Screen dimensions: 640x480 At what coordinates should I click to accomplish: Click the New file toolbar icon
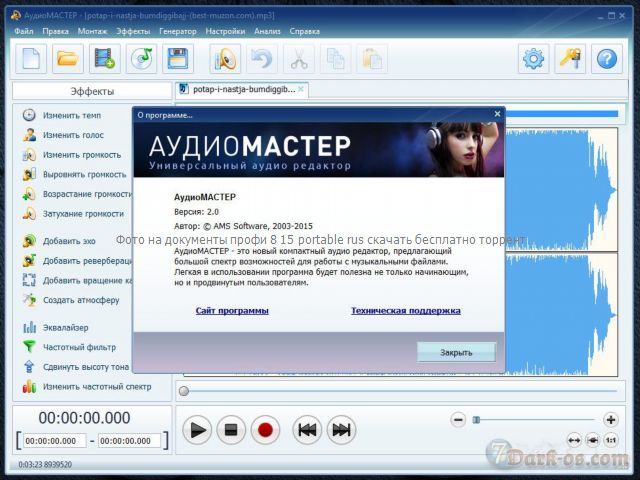tap(31, 59)
